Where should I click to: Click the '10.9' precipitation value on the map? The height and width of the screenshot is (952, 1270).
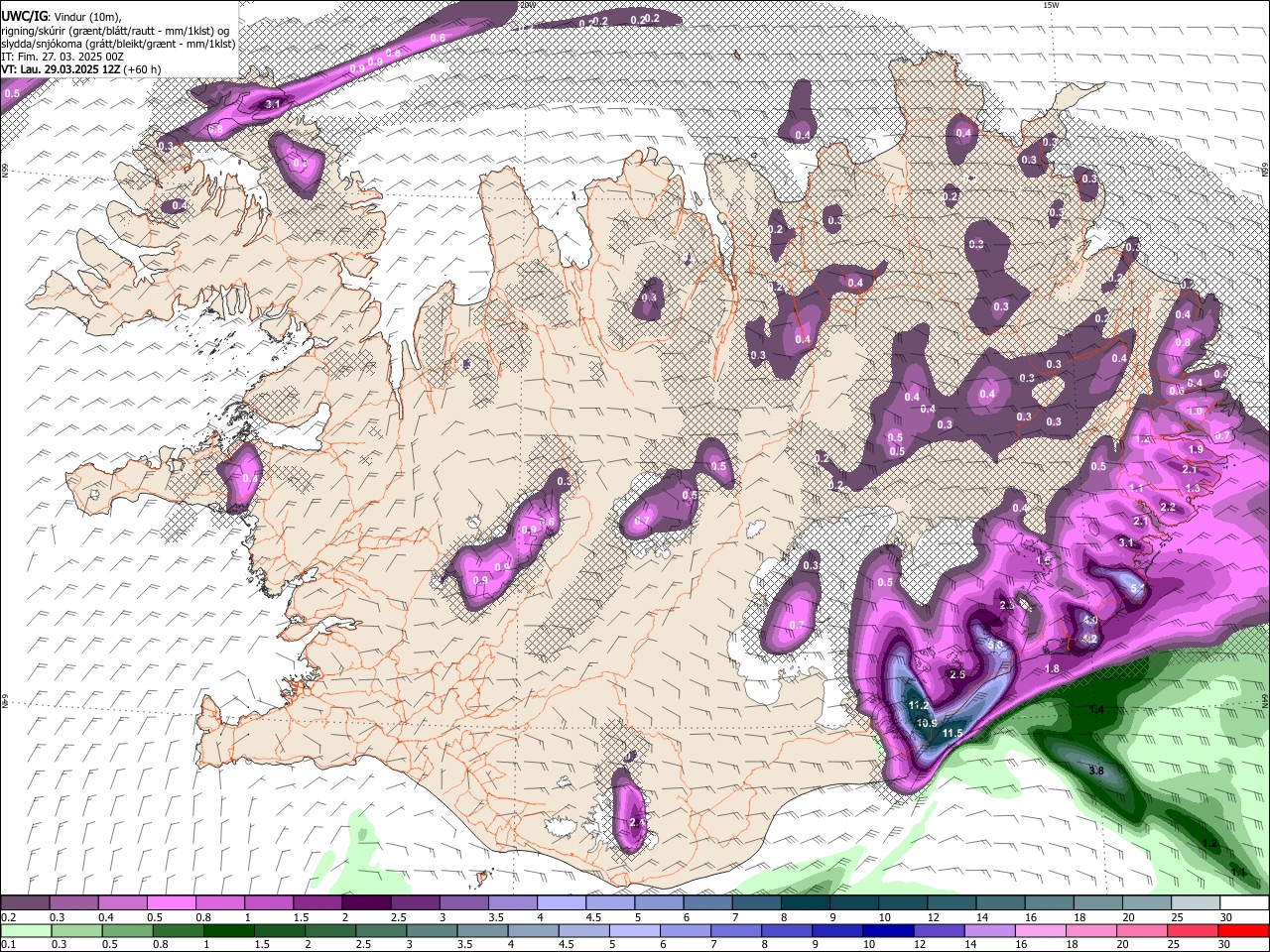point(927,723)
